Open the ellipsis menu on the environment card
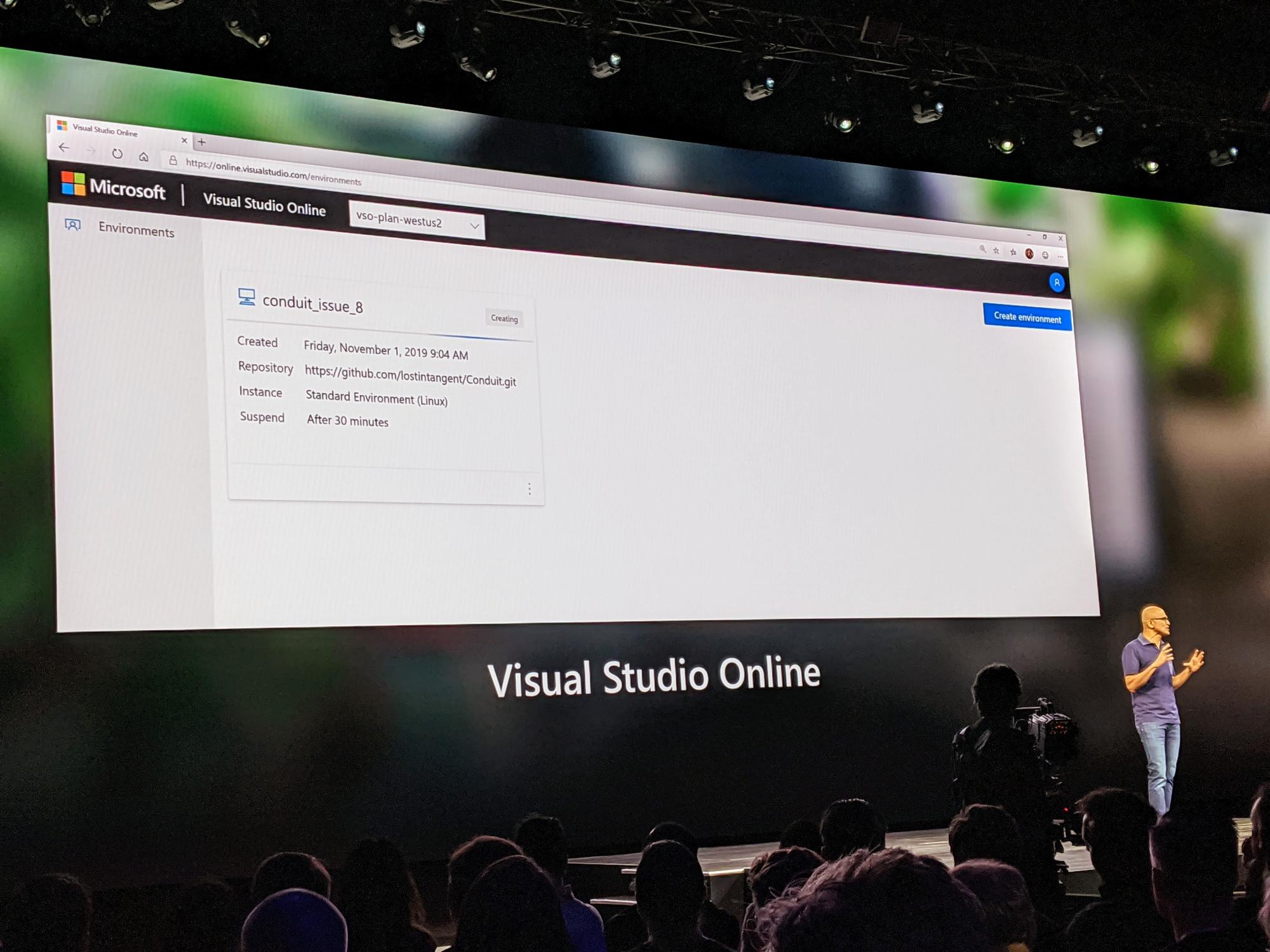 coord(530,489)
